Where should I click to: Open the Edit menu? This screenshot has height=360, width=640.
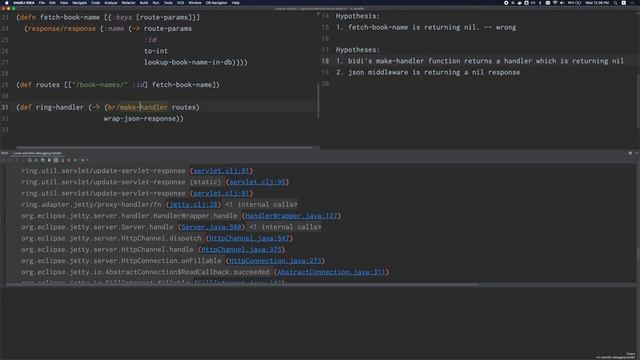click(52, 3)
